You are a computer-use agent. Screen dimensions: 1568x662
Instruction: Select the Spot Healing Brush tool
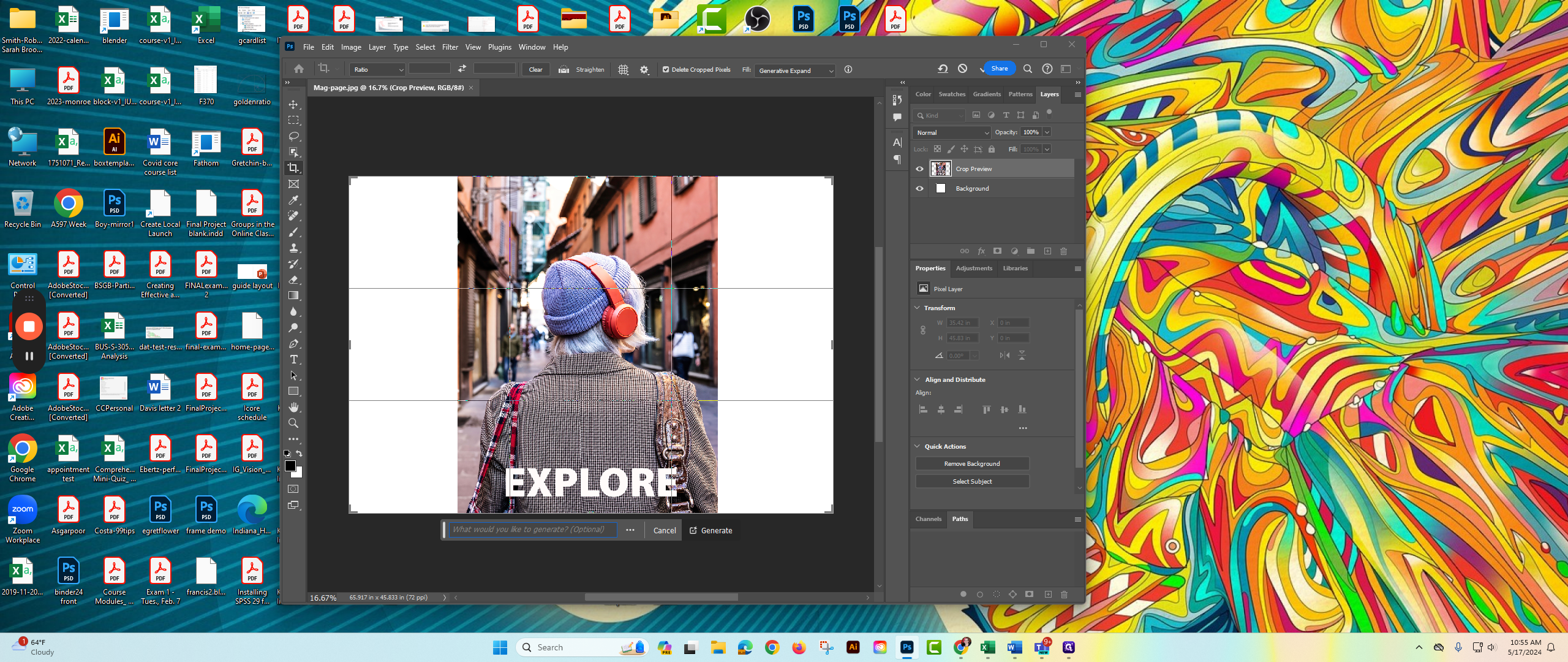tap(293, 216)
